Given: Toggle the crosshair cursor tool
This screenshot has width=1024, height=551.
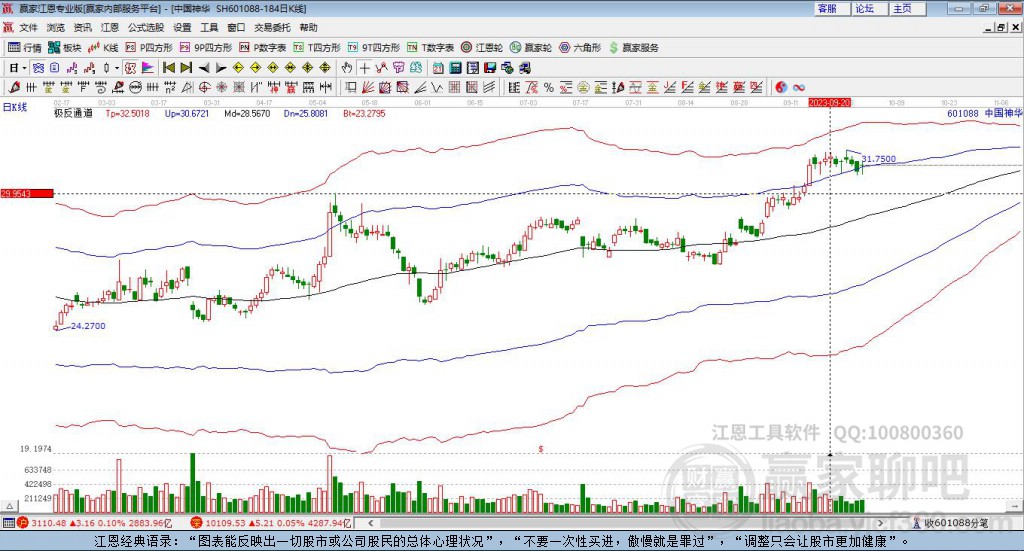Looking at the screenshot, I should click(x=364, y=68).
